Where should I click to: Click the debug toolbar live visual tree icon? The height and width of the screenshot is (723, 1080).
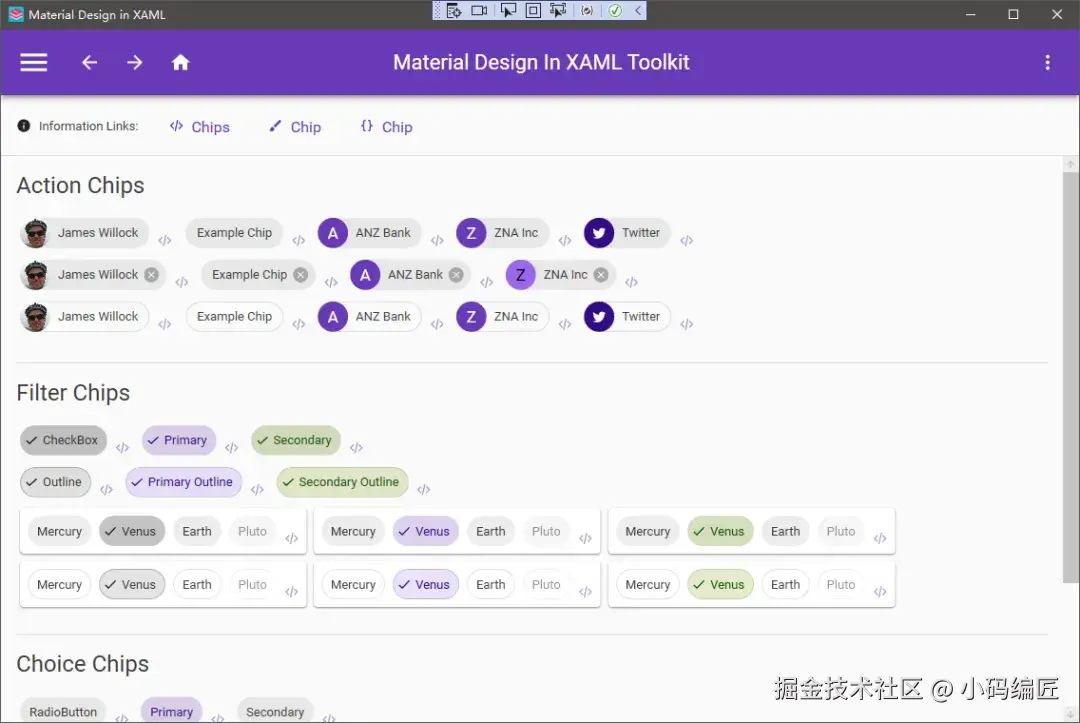[453, 10]
